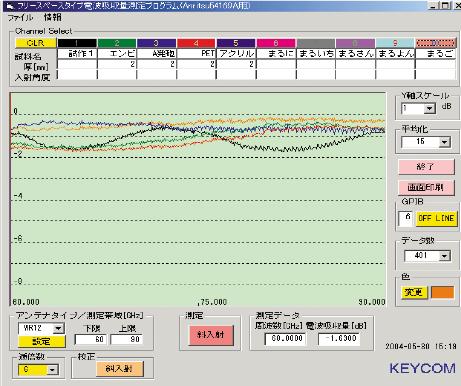Click sample name field A発泡
This screenshot has width=461, height=386.
coord(156,54)
